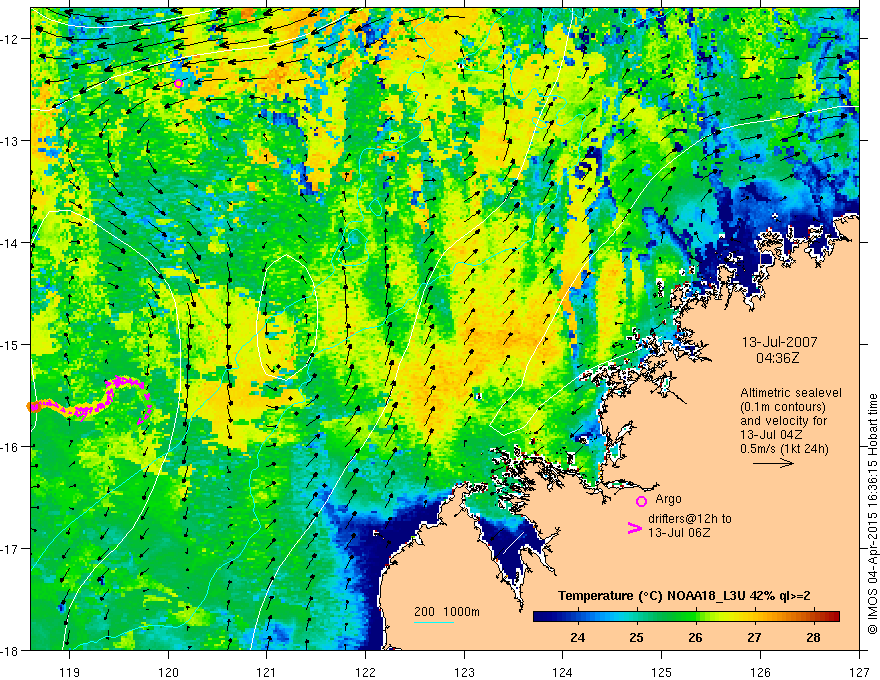
Task: Click the '127' longitude axis label
Action: tap(859, 672)
